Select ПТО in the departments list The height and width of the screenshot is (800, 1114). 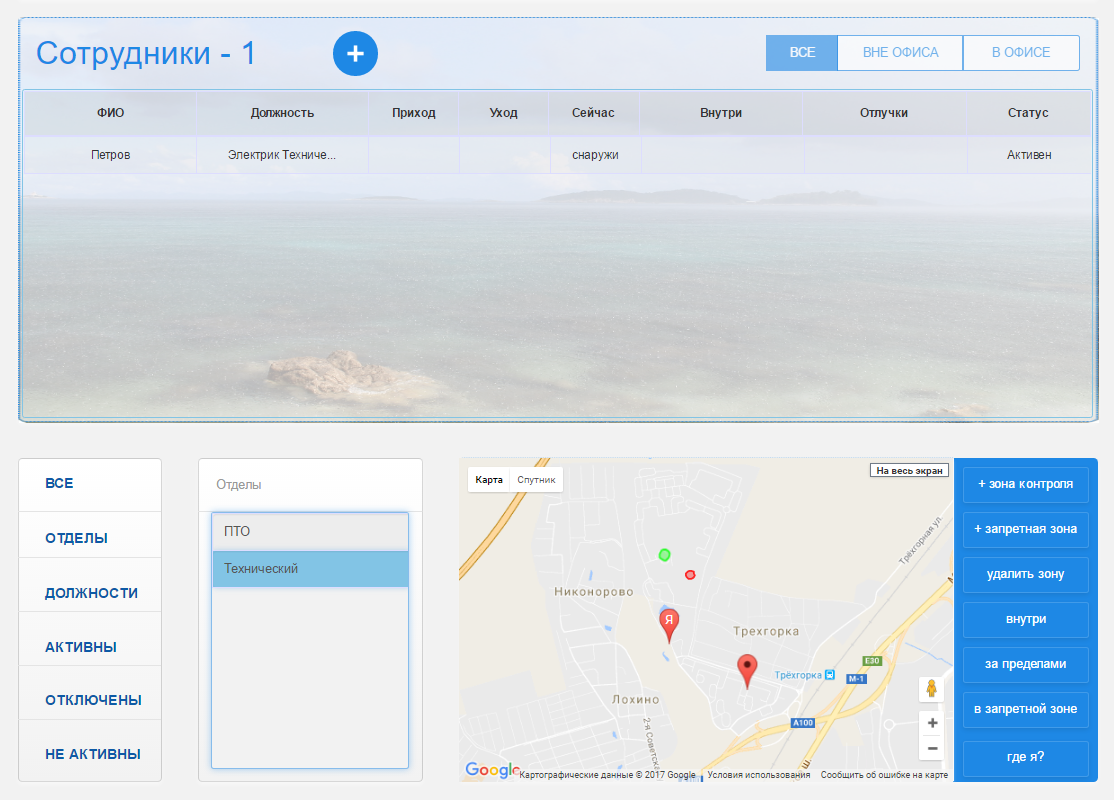click(x=310, y=531)
